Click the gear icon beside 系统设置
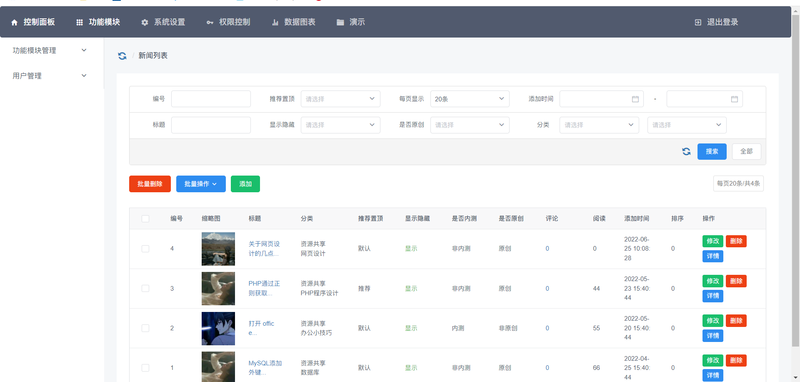Image resolution: width=800 pixels, height=382 pixels. click(144, 22)
